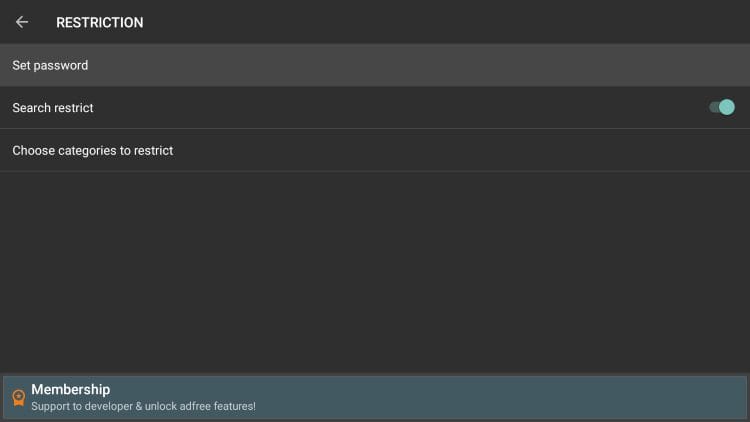This screenshot has height=422, width=750.
Task: Click the Membership banner title
Action: point(70,389)
